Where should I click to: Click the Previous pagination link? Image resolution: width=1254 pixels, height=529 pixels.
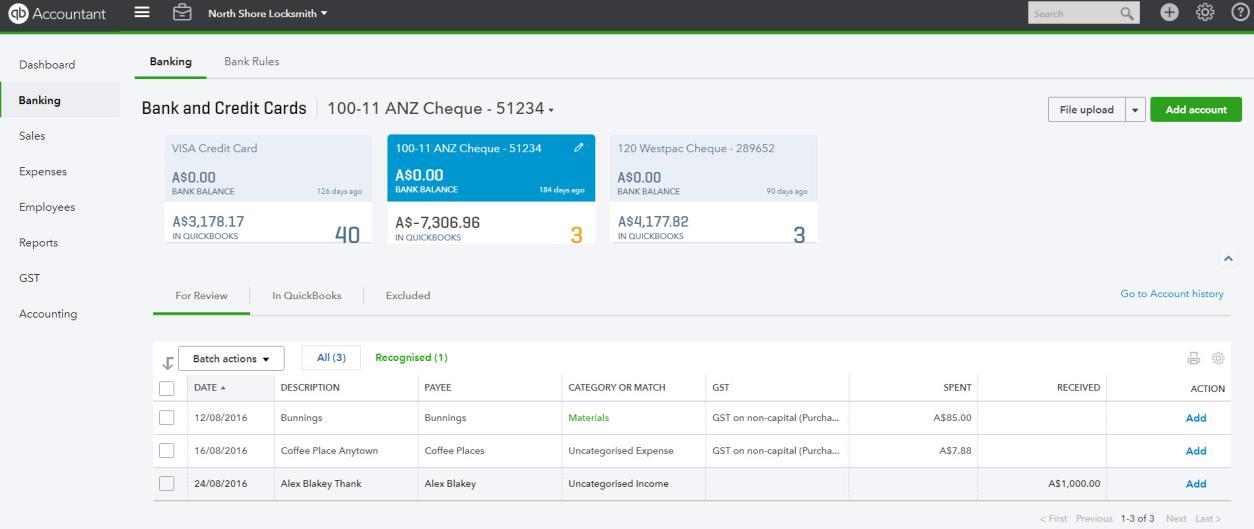click(x=1094, y=519)
